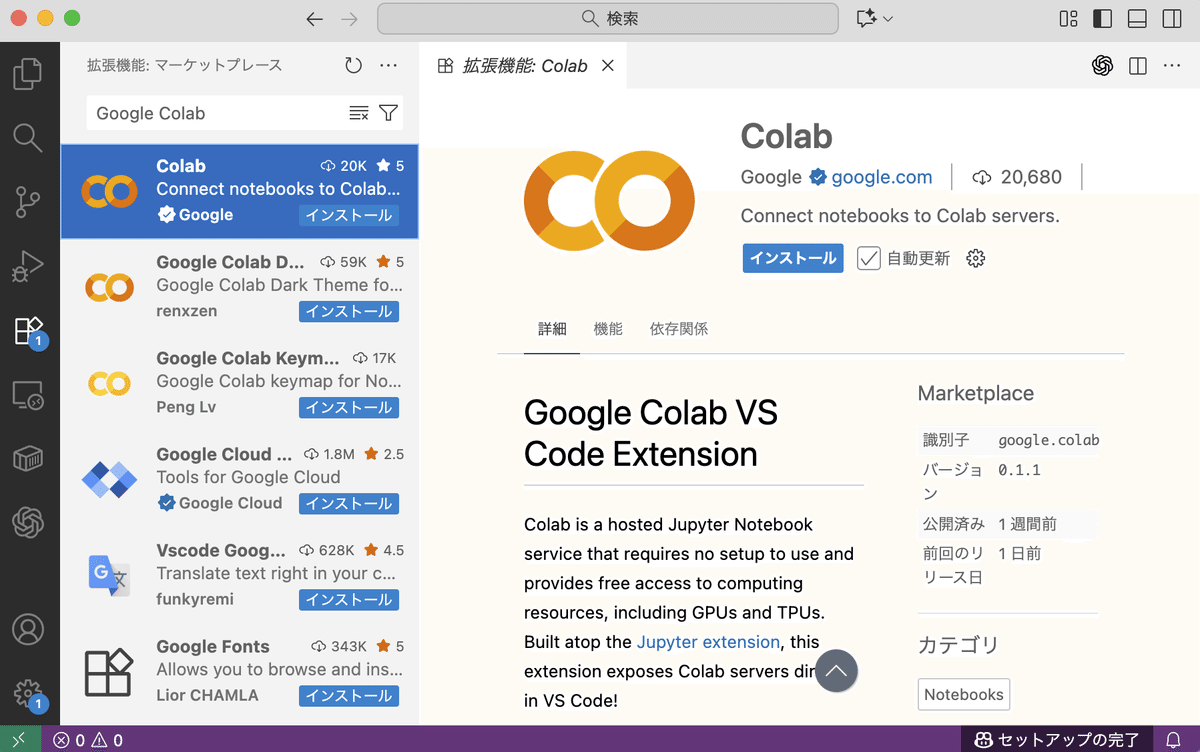
Task: Open the Accounts icon in the activity bar
Action: click(30, 629)
